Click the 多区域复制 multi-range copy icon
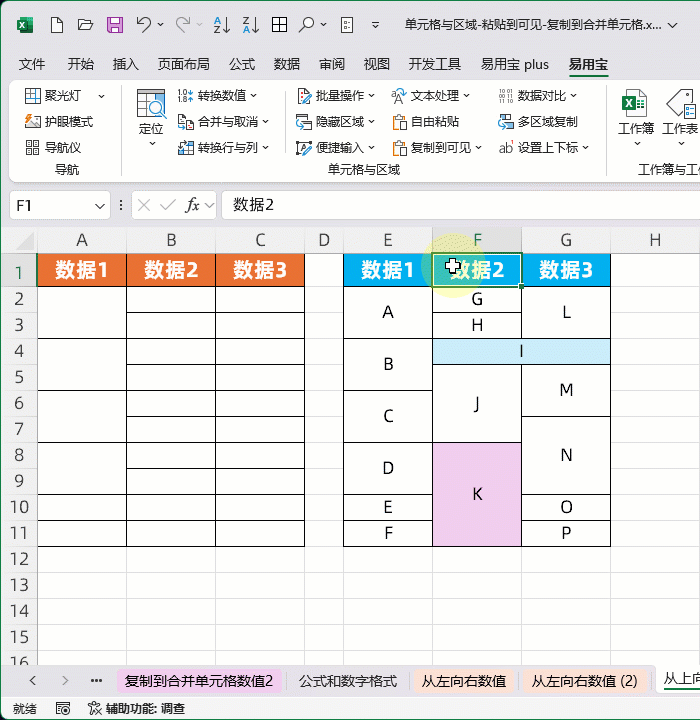Image resolution: width=700 pixels, height=720 pixels. point(506,122)
